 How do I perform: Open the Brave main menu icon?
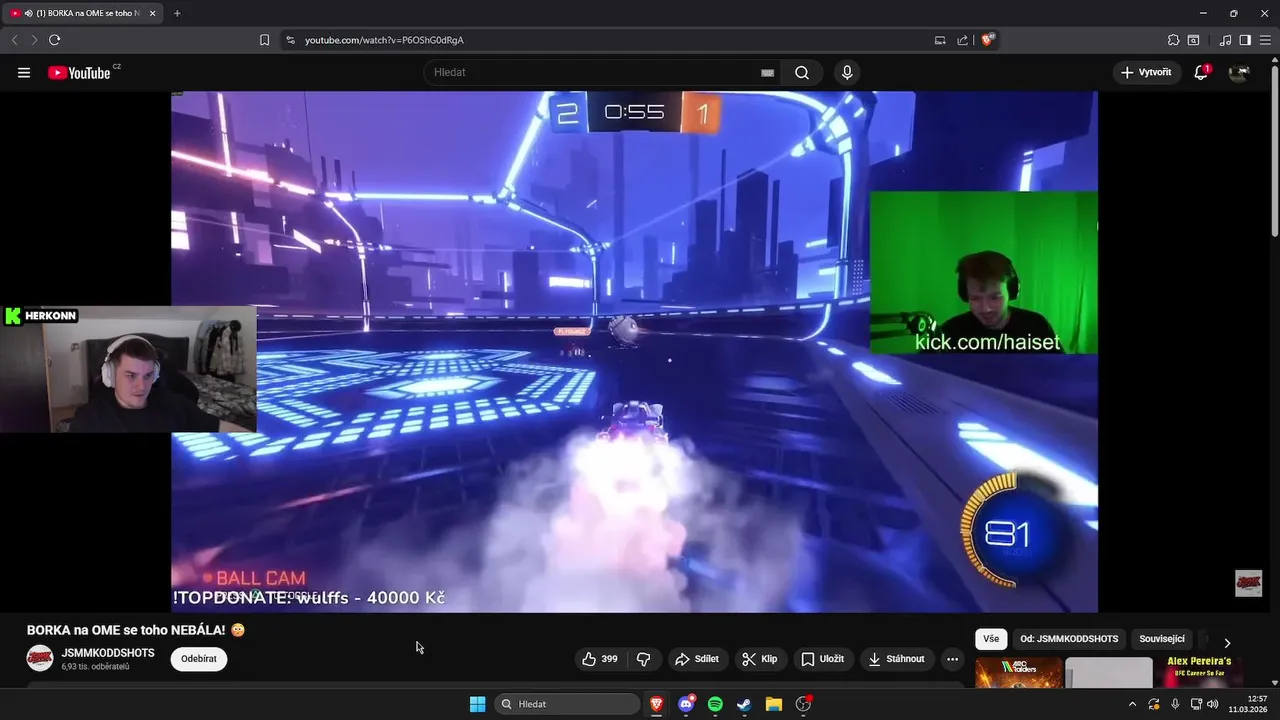coord(1265,40)
